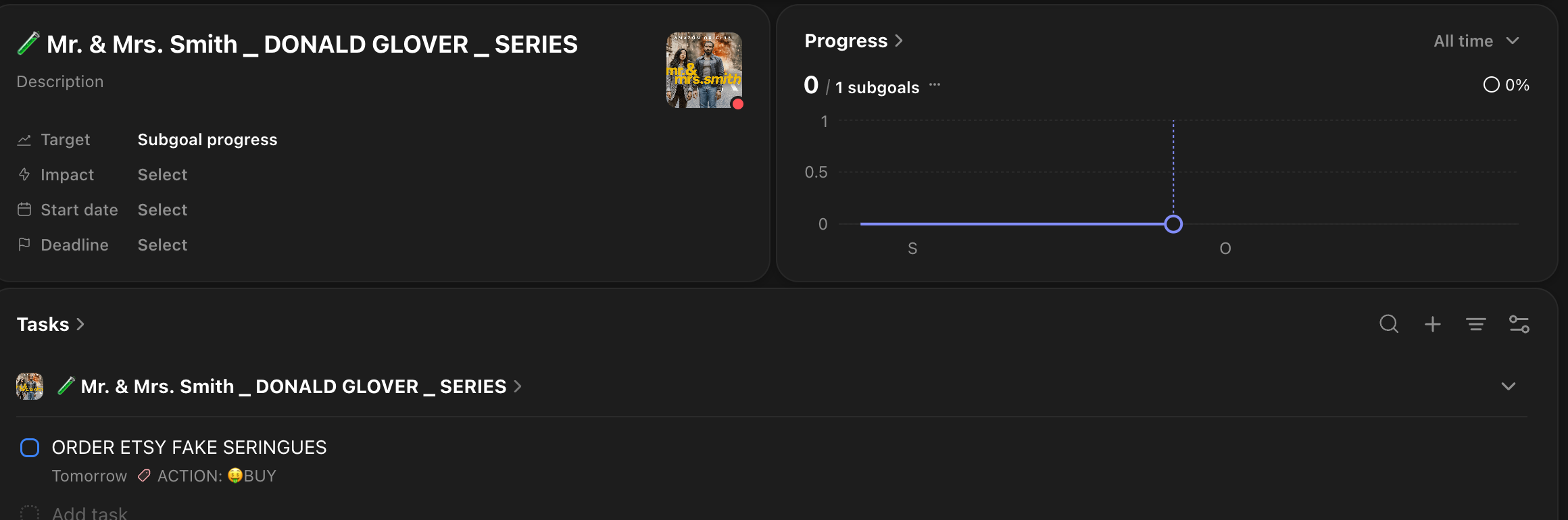Click the progress chart current data point
Viewport: 1568px width, 520px height.
click(1173, 224)
